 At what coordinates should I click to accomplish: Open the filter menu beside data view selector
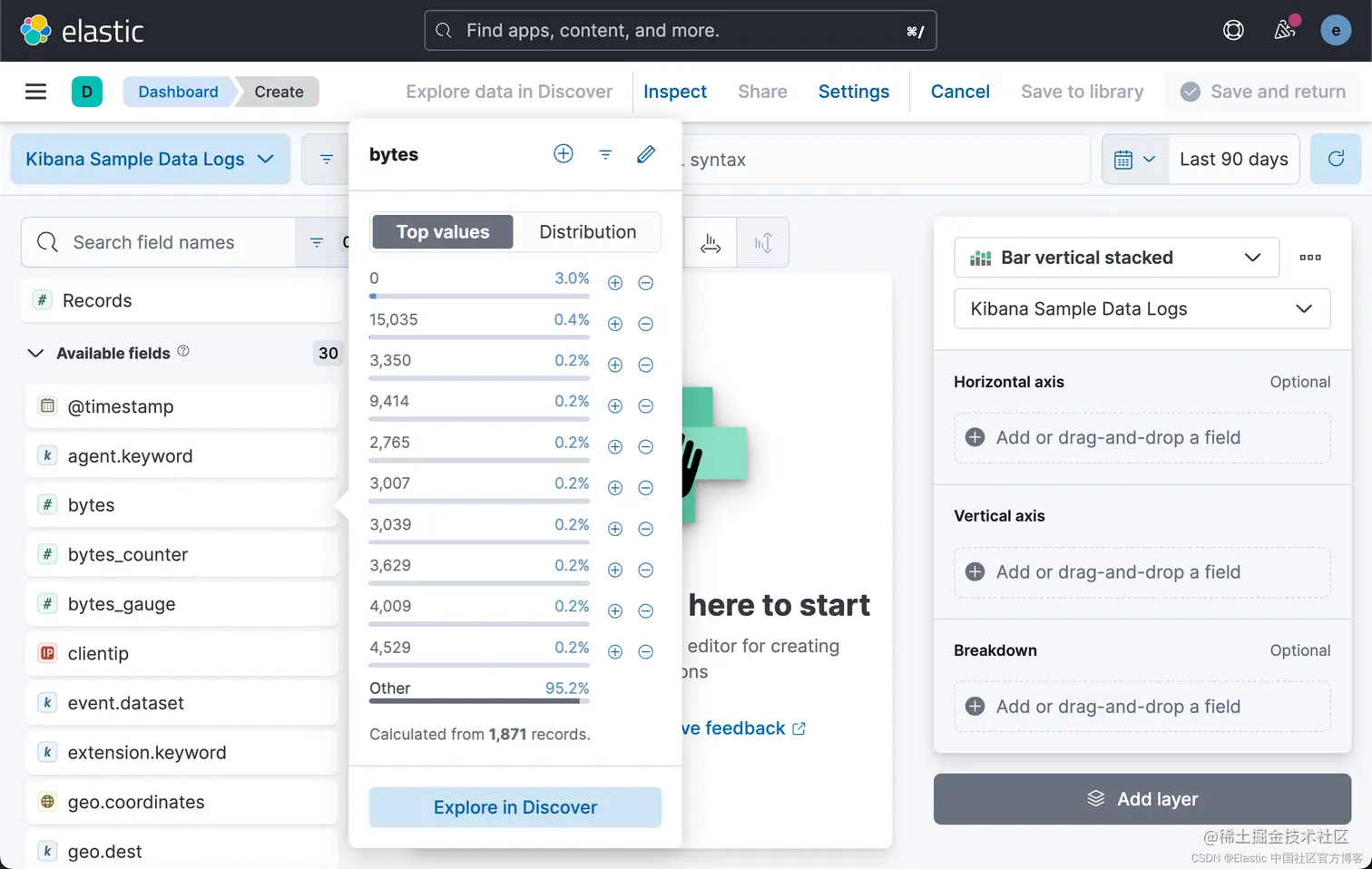point(326,159)
